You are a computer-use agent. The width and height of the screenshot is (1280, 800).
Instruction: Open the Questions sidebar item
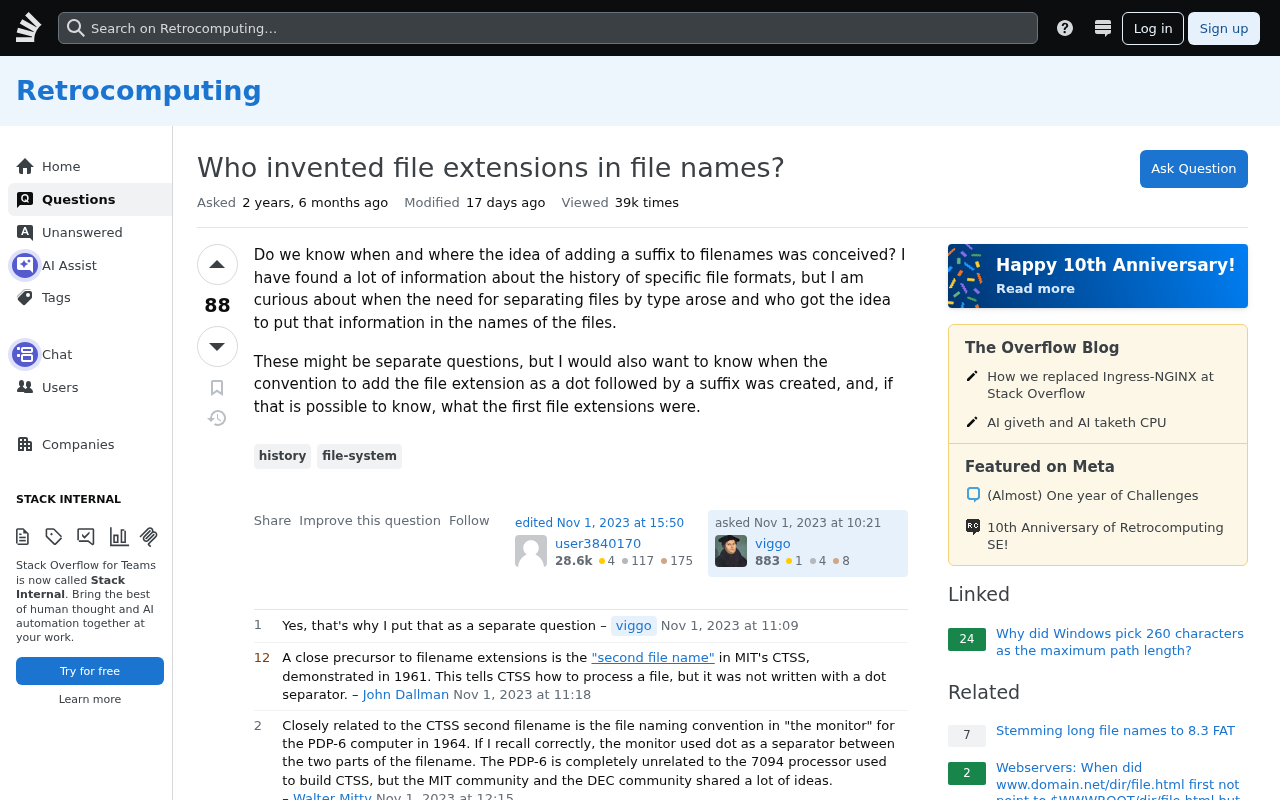90,199
